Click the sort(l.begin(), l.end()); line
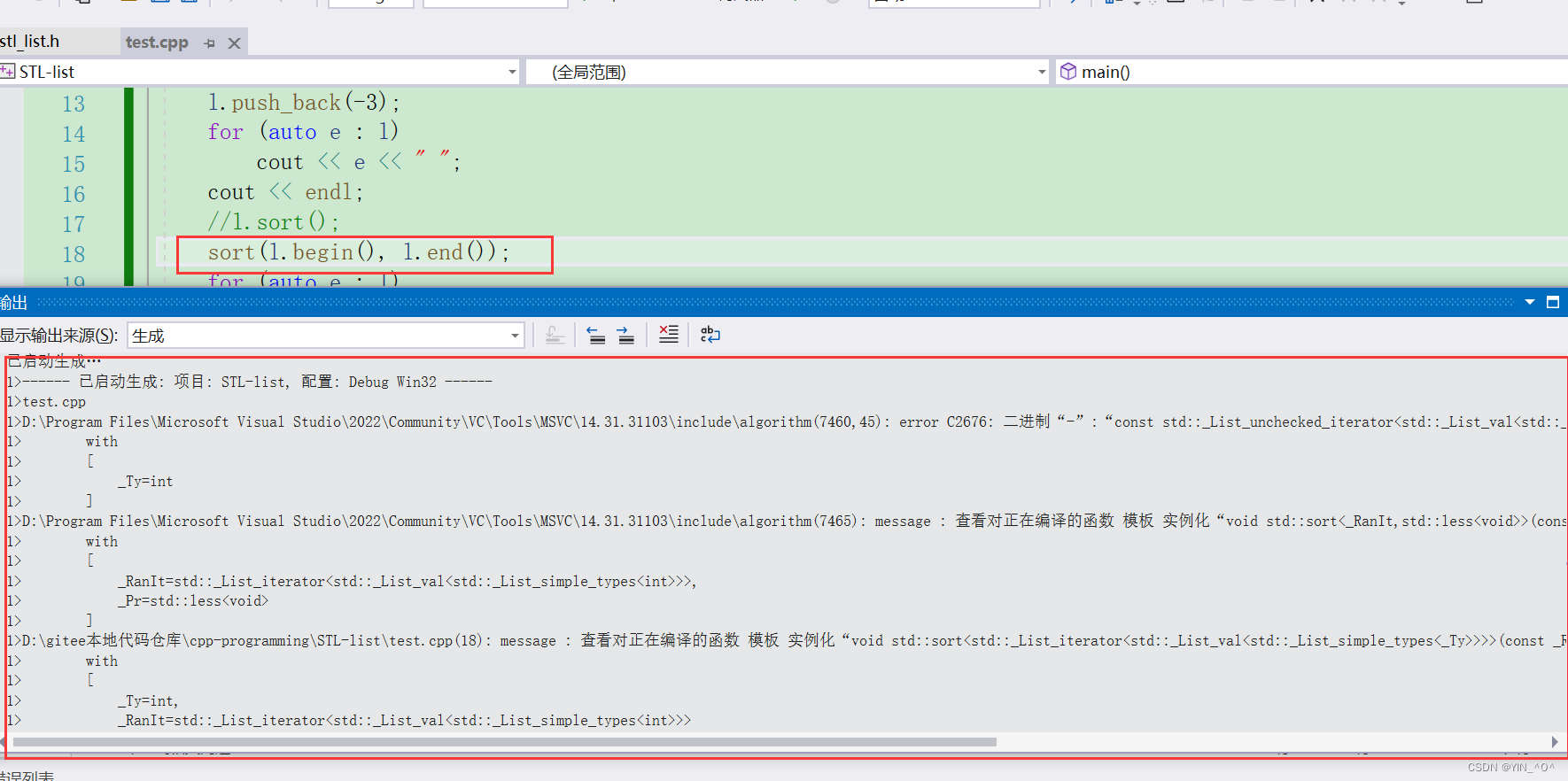This screenshot has width=1568, height=781. [x=359, y=252]
